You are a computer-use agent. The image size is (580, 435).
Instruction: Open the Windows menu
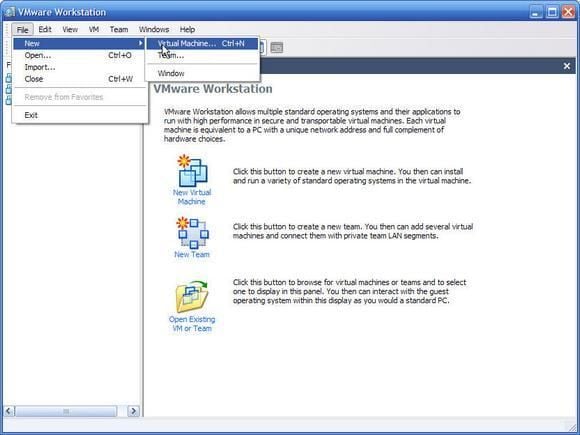click(154, 30)
